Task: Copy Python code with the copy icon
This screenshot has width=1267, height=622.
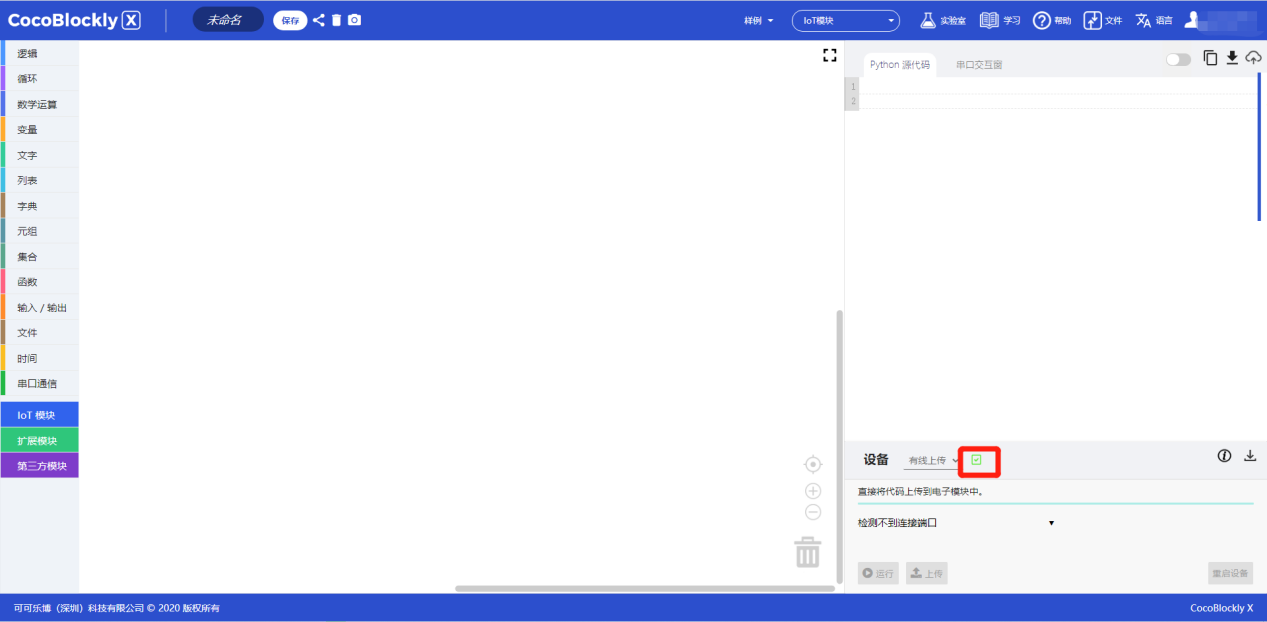Action: [1210, 58]
